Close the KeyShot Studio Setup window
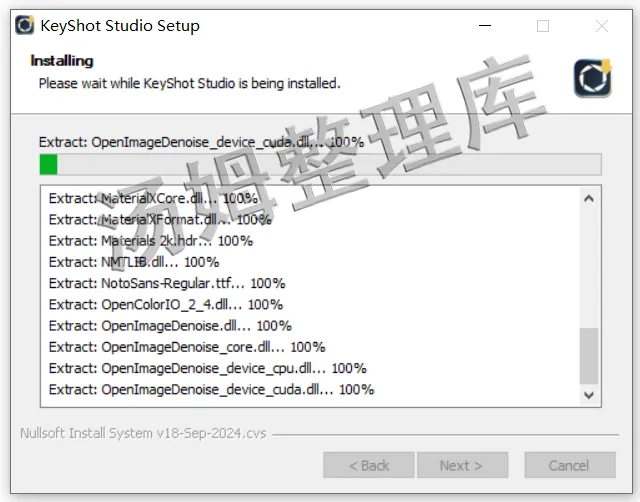Viewport: 640px width, 502px height. 602,26
